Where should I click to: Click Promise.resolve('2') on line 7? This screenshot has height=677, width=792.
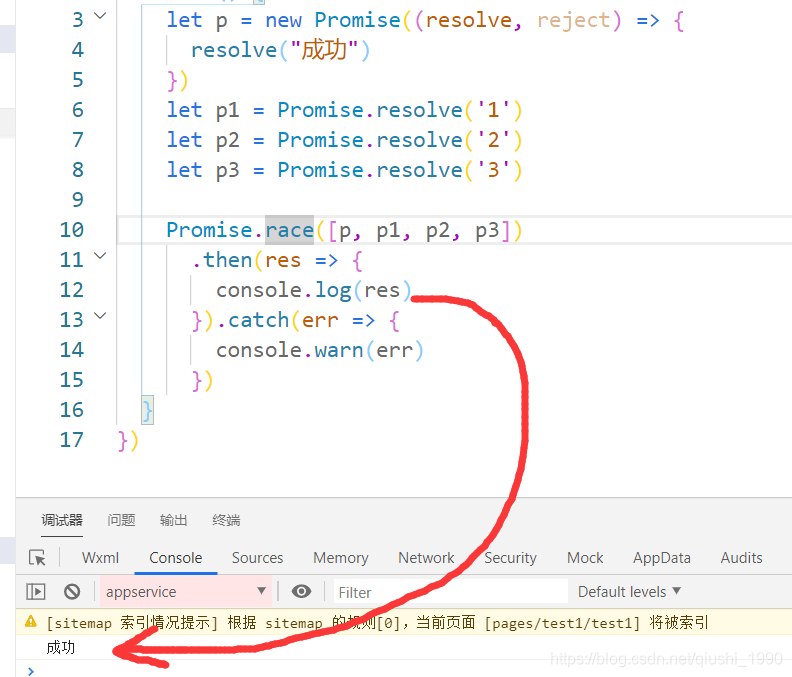coord(400,140)
